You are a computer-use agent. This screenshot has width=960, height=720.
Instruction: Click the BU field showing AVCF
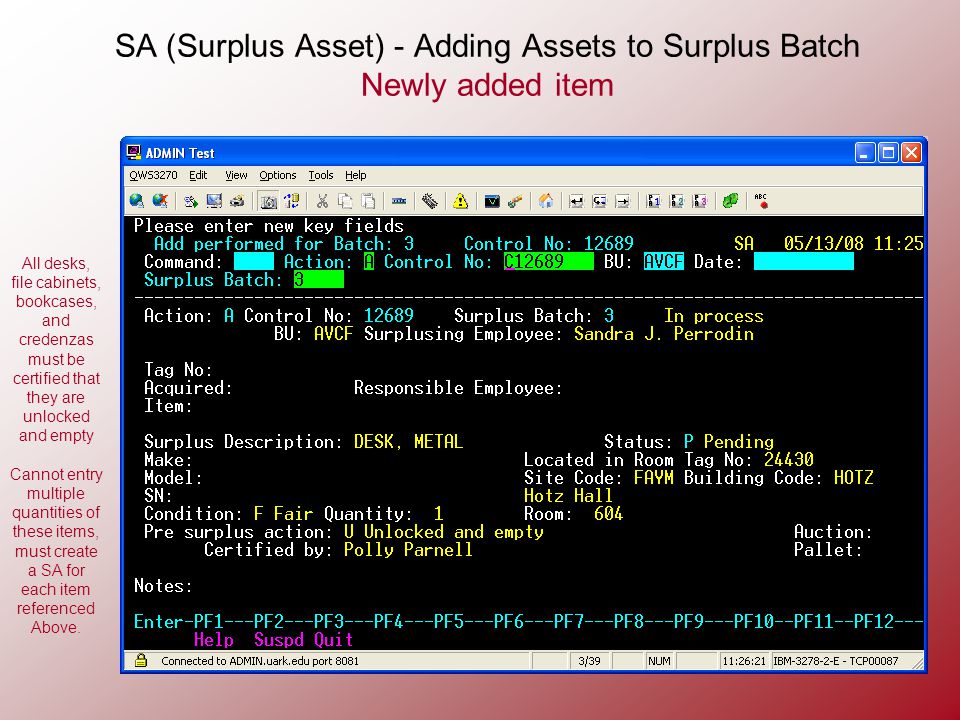pos(664,261)
